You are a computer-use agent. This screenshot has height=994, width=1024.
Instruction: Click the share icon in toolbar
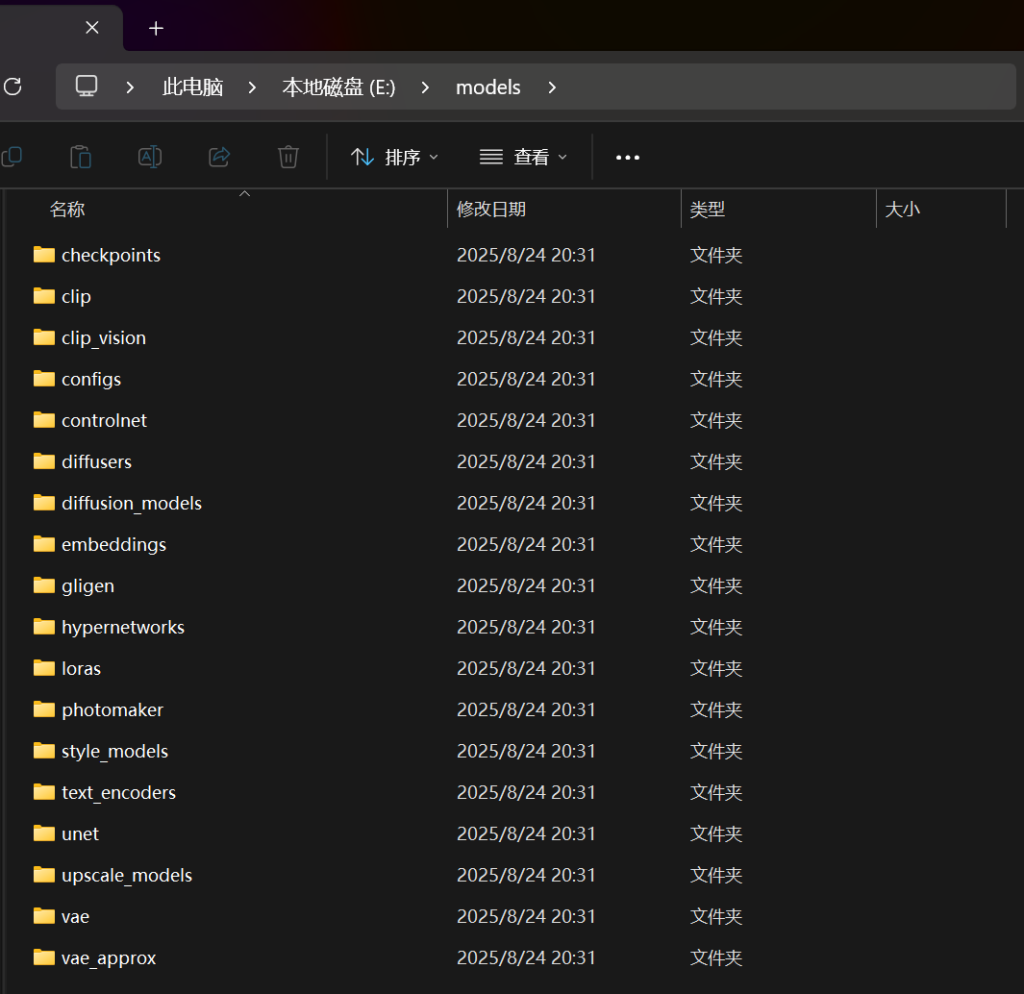click(x=219, y=157)
